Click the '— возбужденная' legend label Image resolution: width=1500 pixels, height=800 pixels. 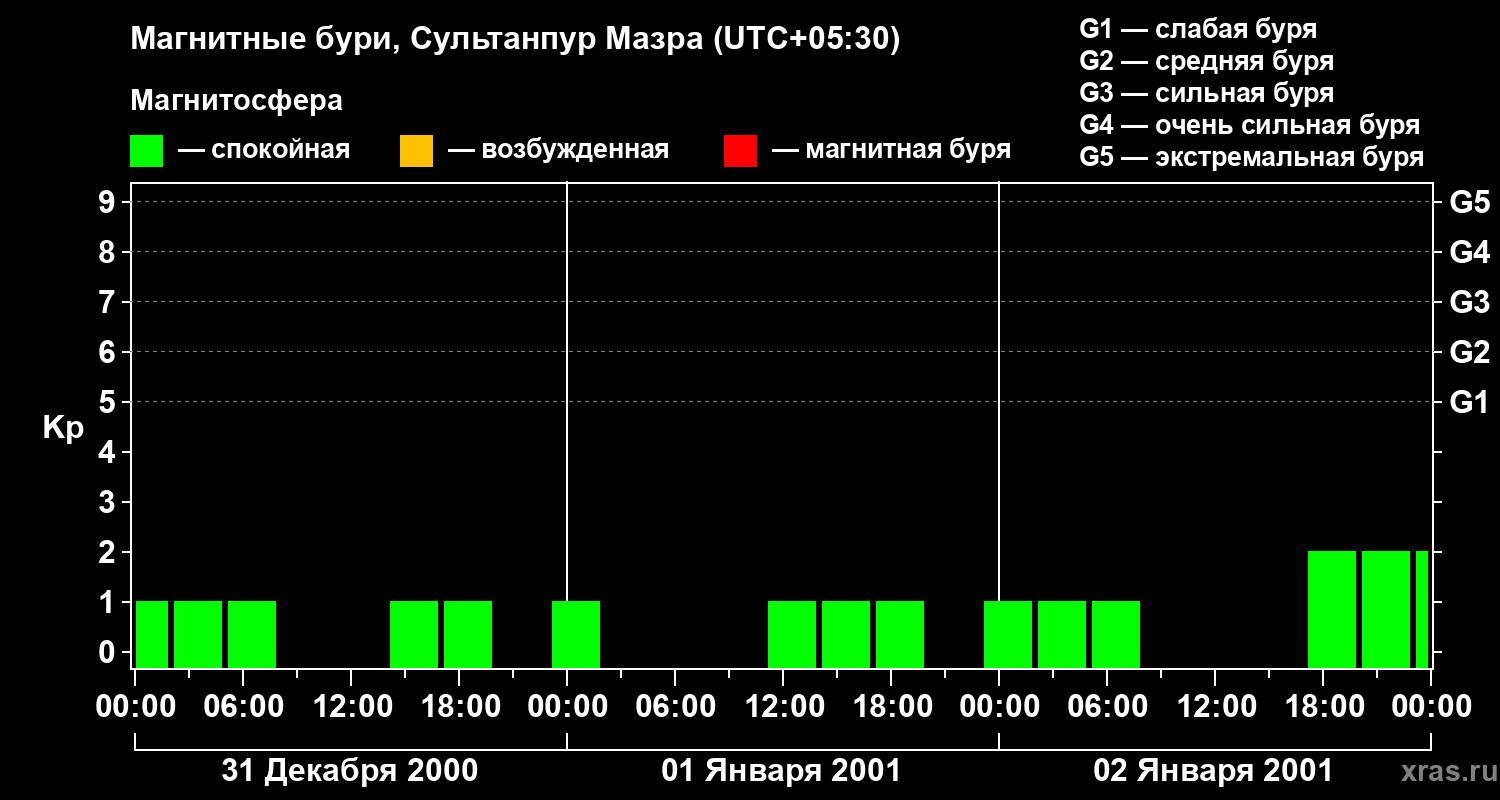point(559,150)
